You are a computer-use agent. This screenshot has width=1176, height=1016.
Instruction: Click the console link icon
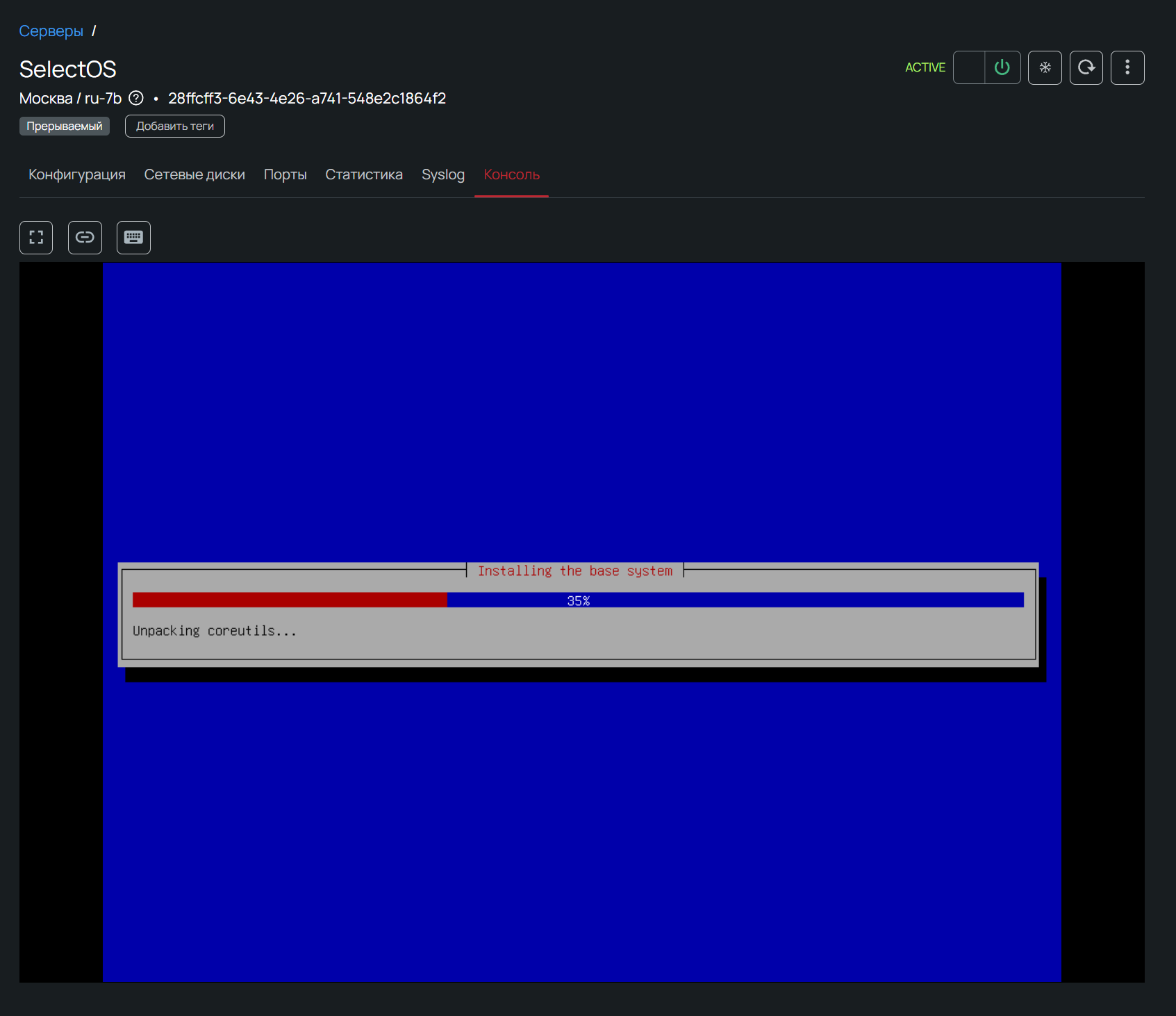pyautogui.click(x=85, y=238)
